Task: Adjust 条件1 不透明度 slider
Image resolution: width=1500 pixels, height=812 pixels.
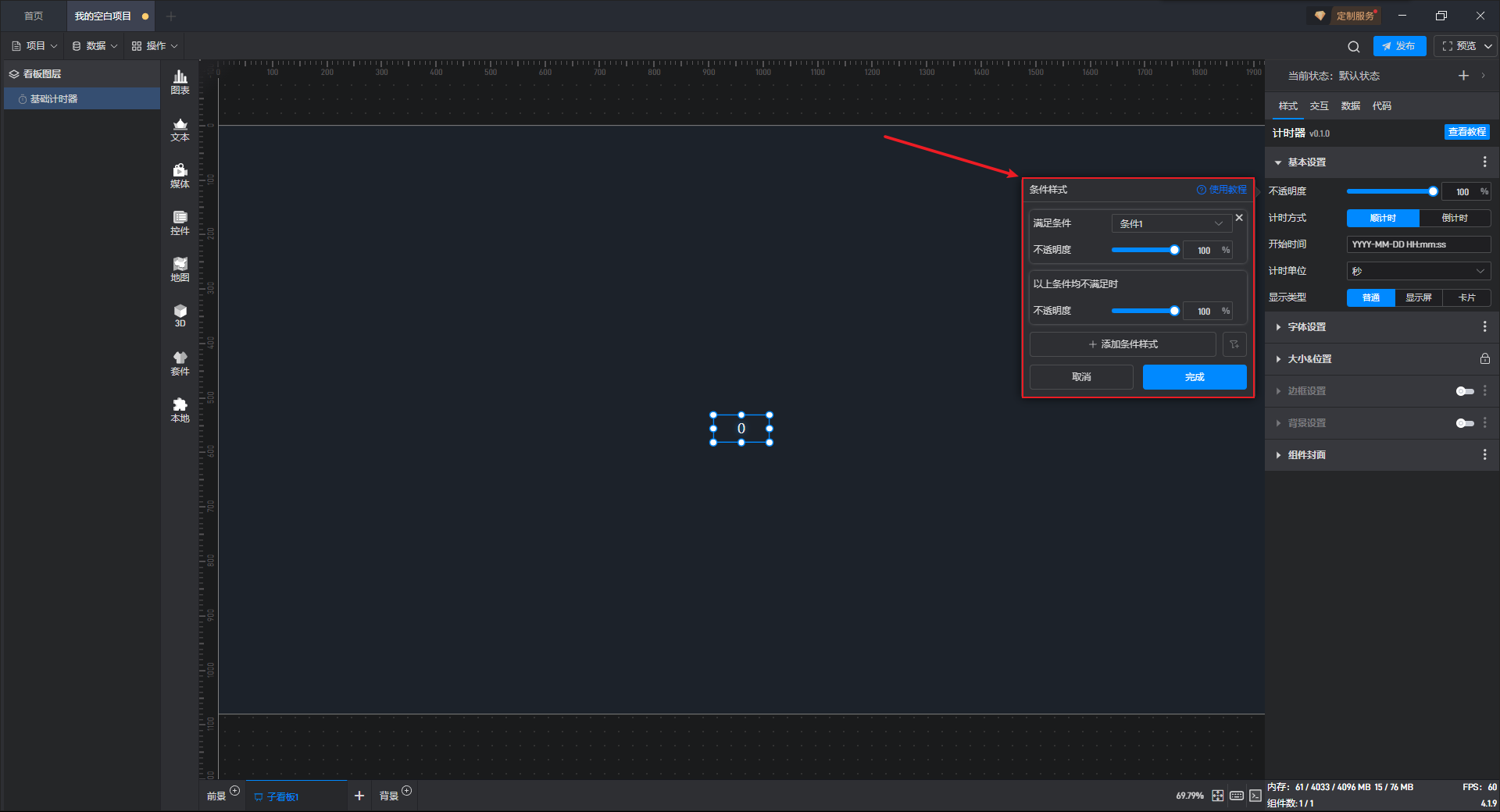Action: click(x=1145, y=251)
